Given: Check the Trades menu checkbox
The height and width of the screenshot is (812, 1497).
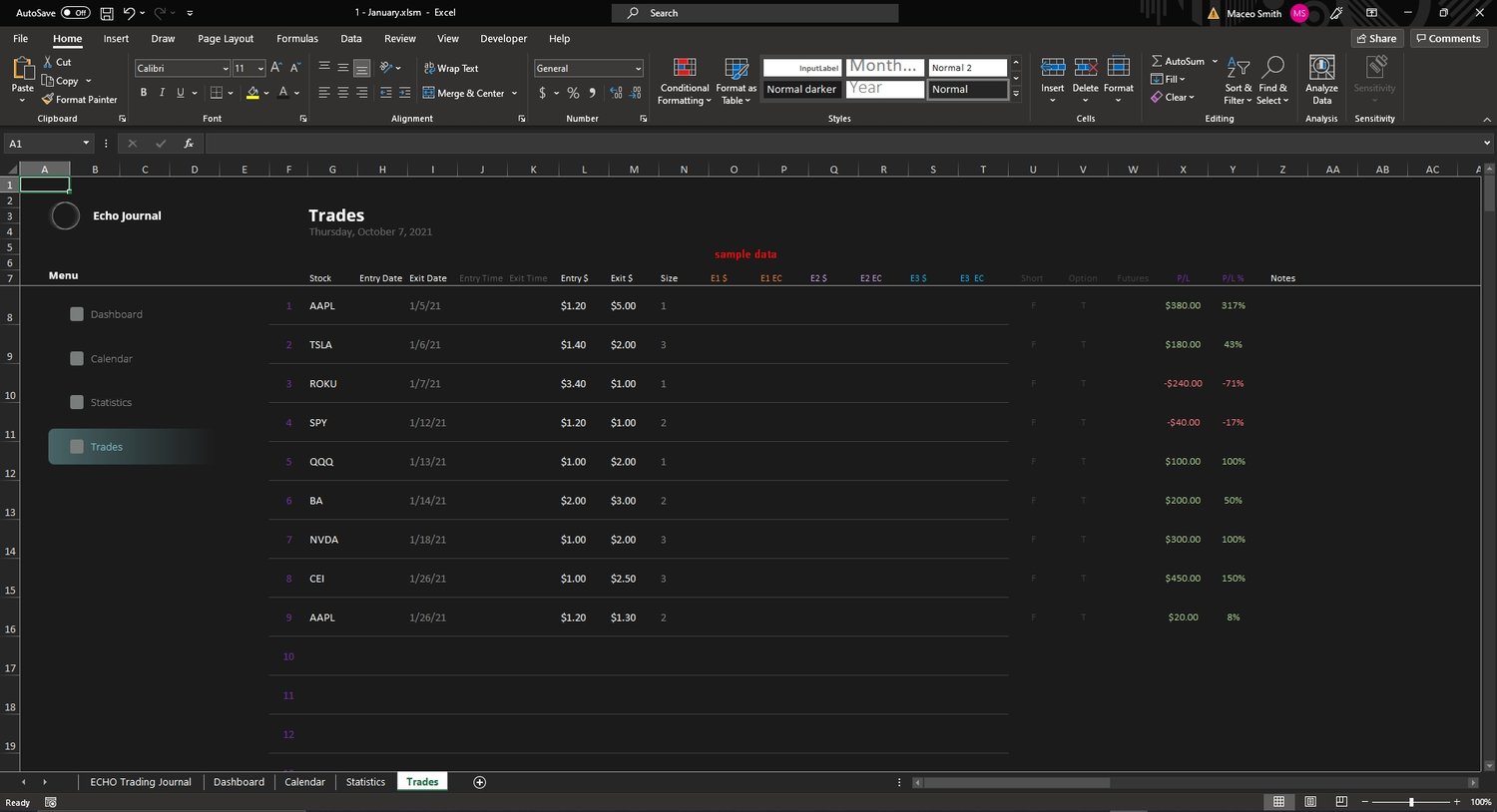Looking at the screenshot, I should pyautogui.click(x=77, y=447).
